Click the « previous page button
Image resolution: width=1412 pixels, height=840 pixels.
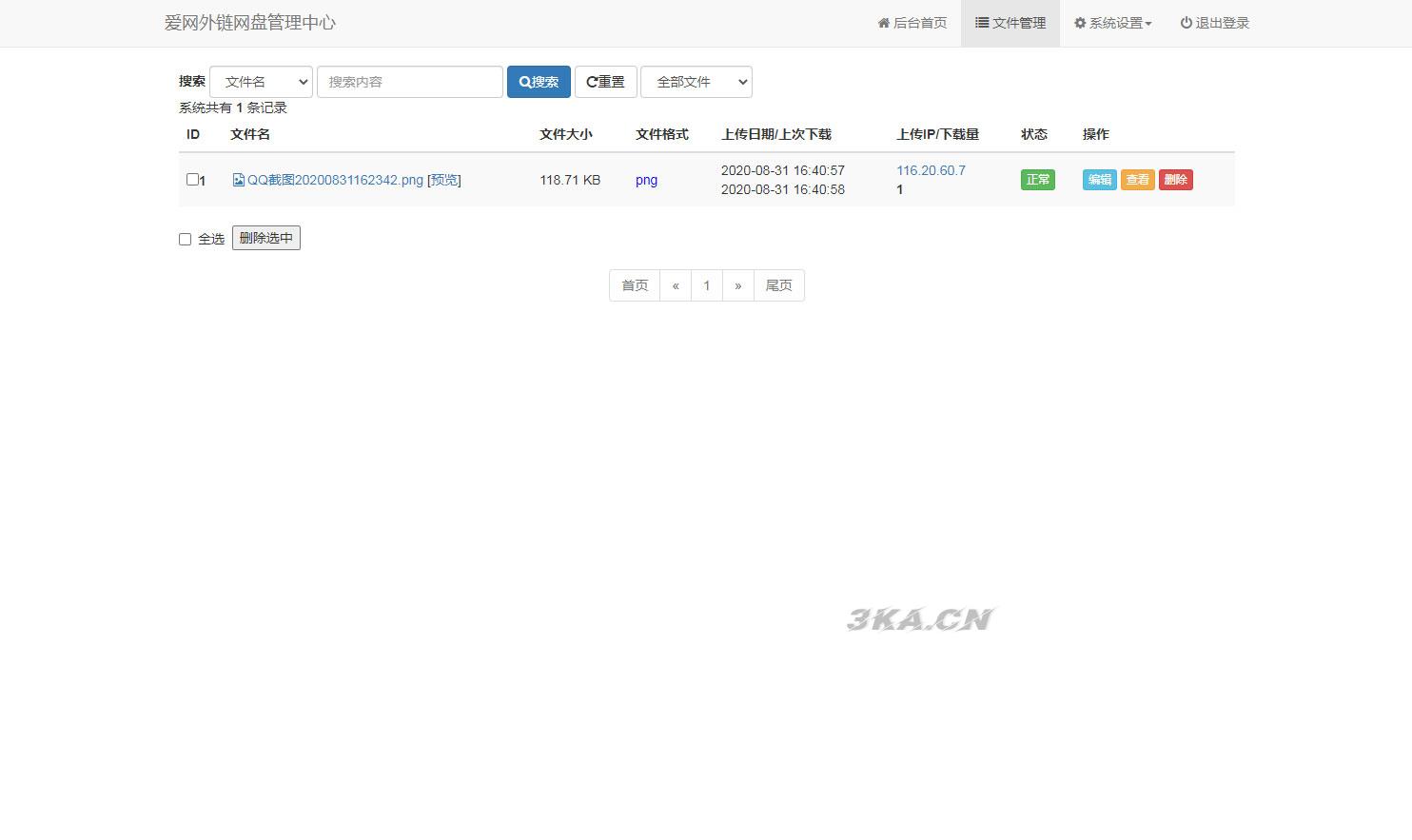tap(676, 285)
